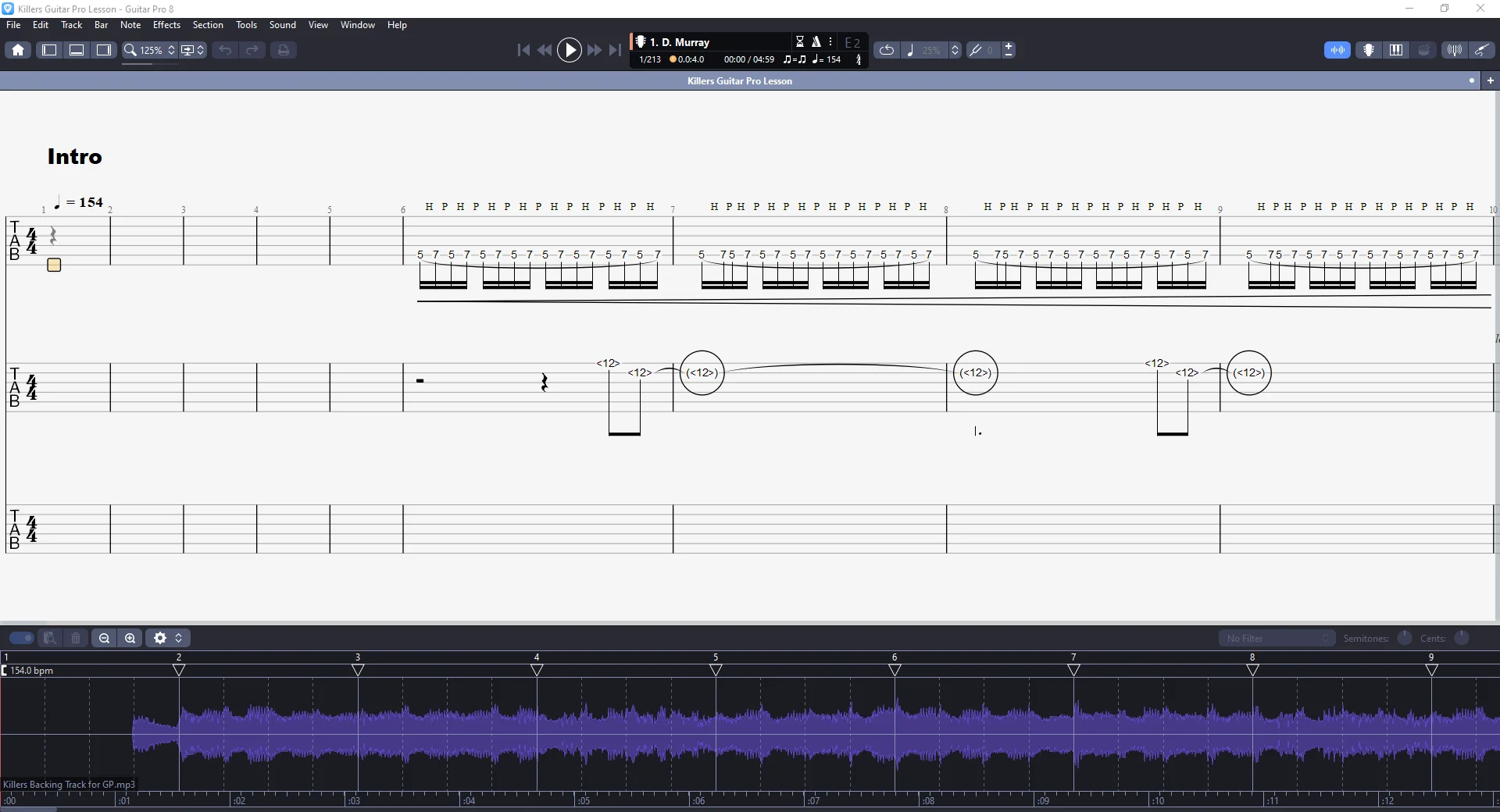Add a new document tab with plus
Viewport: 1500px width, 812px height.
[1491, 80]
